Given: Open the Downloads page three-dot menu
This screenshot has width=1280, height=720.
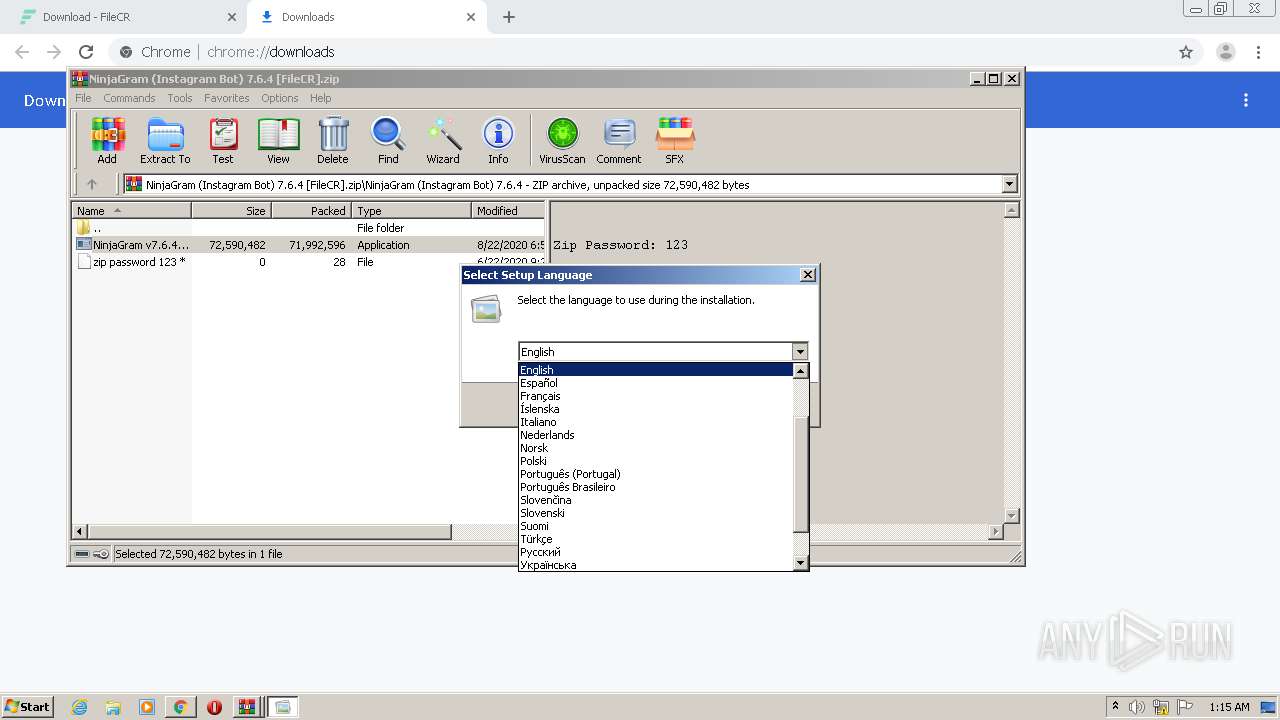Looking at the screenshot, I should click(1246, 100).
